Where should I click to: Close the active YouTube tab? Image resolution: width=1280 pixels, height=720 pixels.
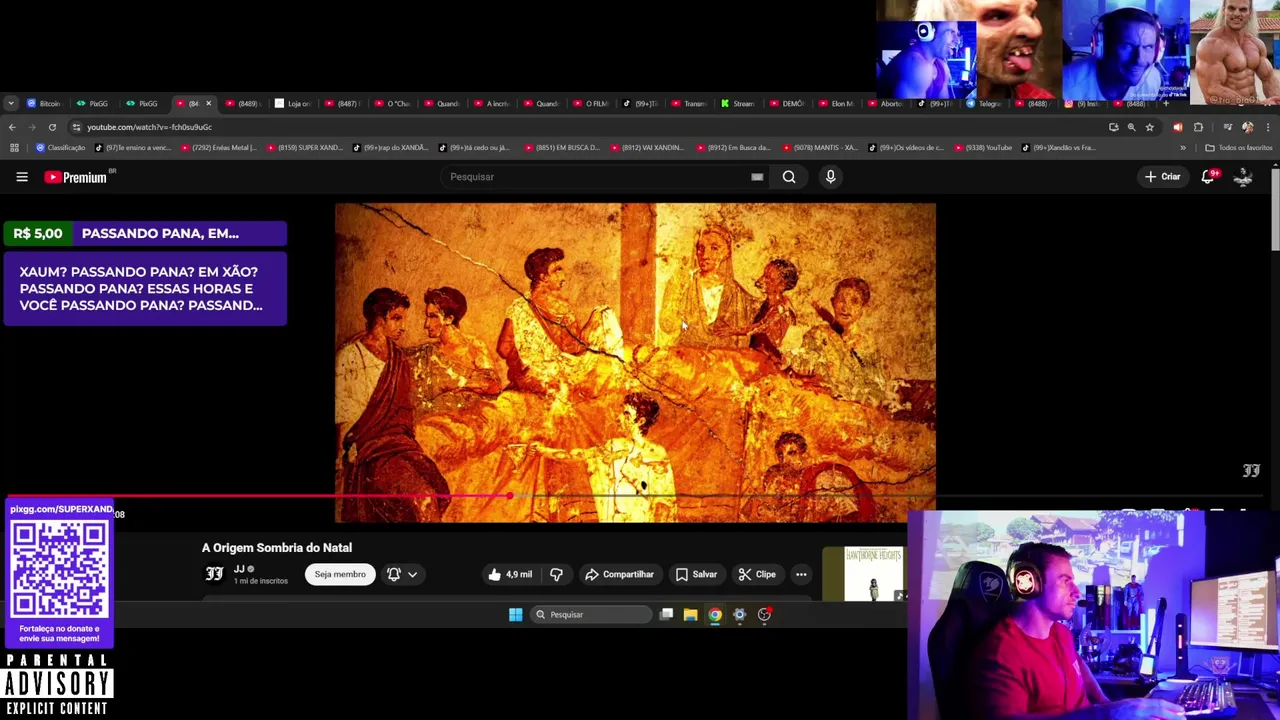click(x=208, y=103)
